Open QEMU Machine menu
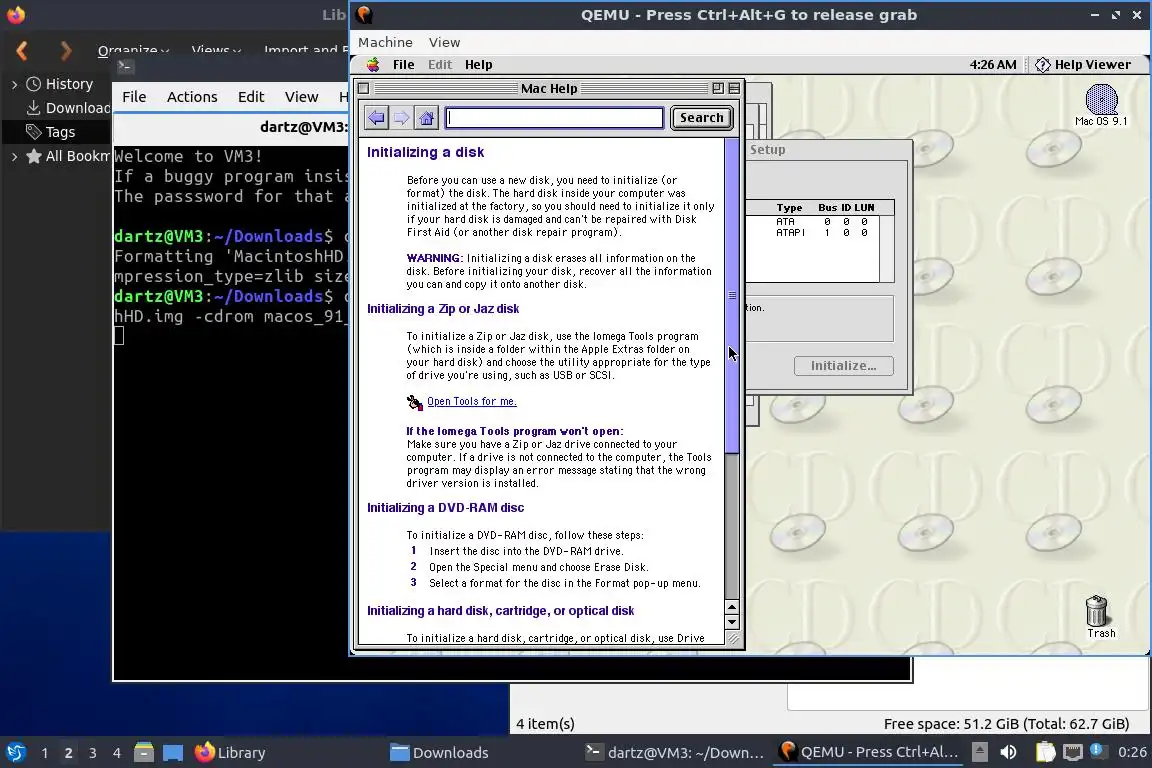Viewport: 1152px width, 768px height. coord(385,43)
